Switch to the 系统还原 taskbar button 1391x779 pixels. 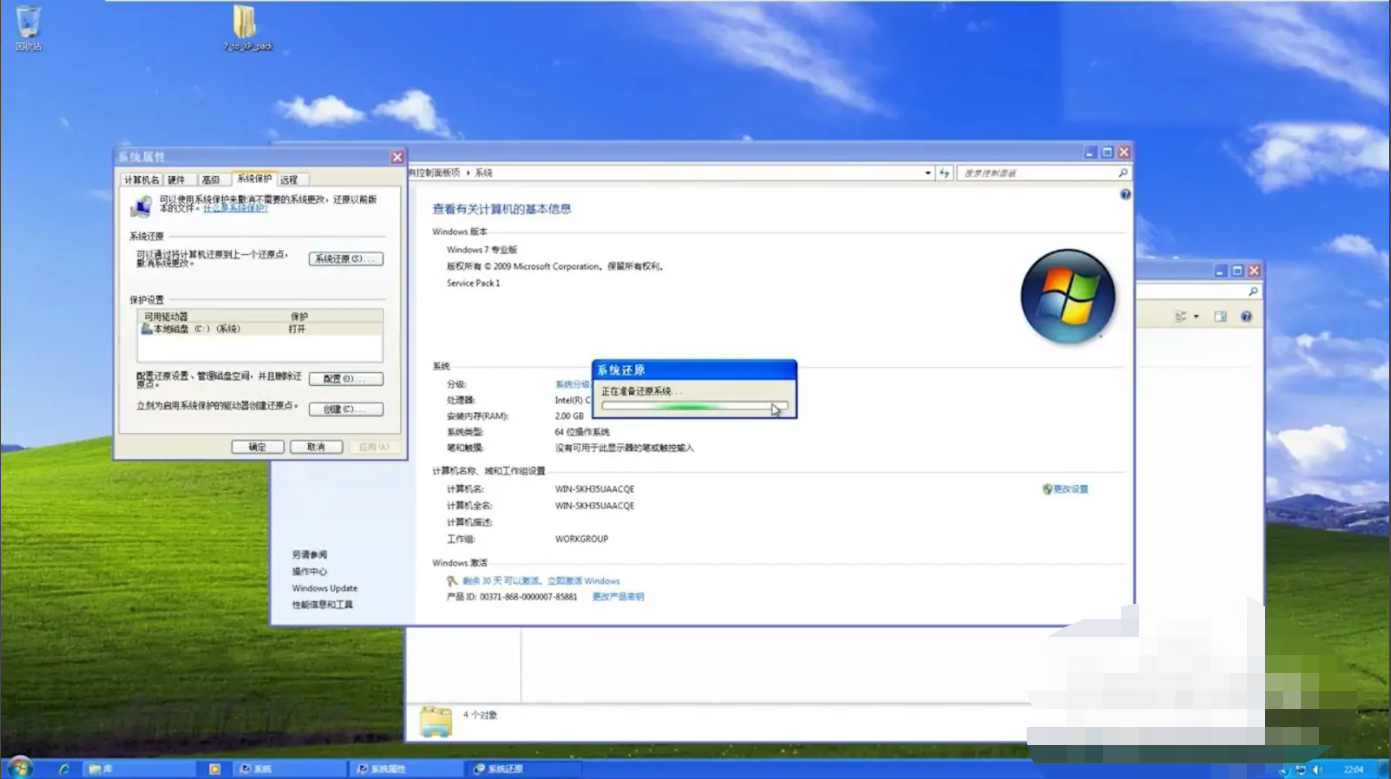tap(524, 769)
